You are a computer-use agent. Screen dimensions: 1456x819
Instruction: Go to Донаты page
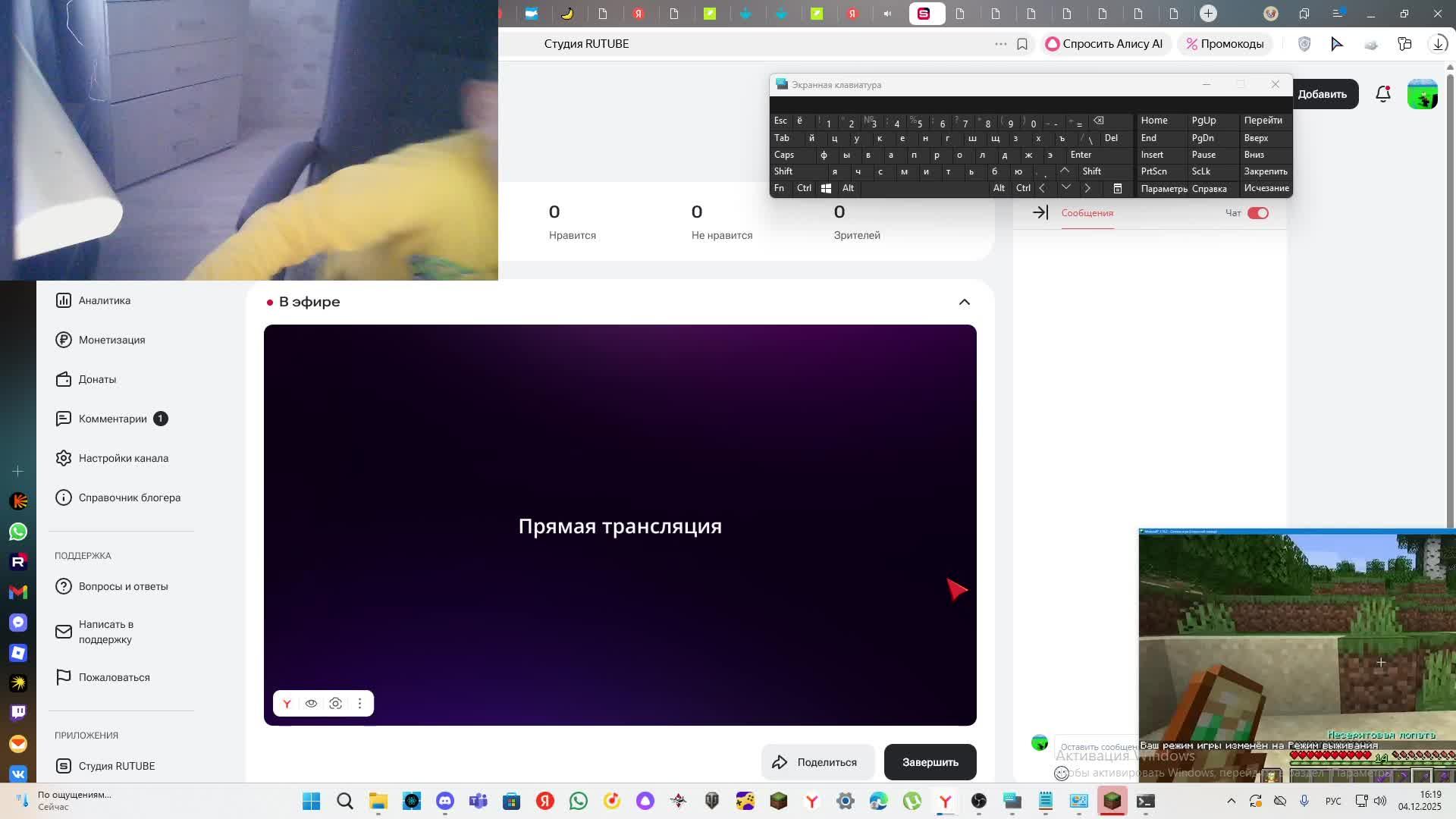[96, 379]
